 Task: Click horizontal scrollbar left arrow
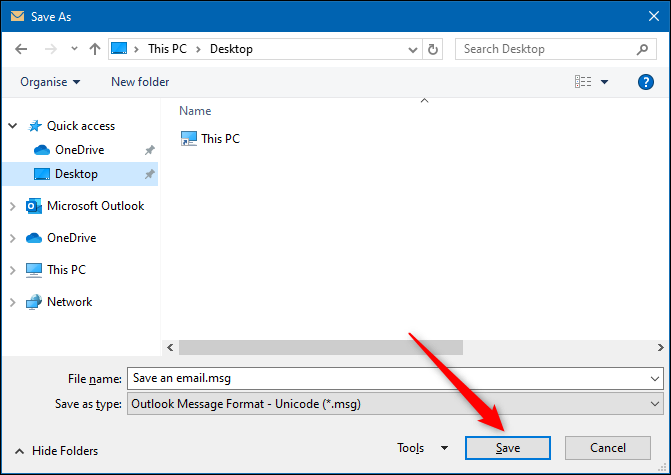point(170,347)
